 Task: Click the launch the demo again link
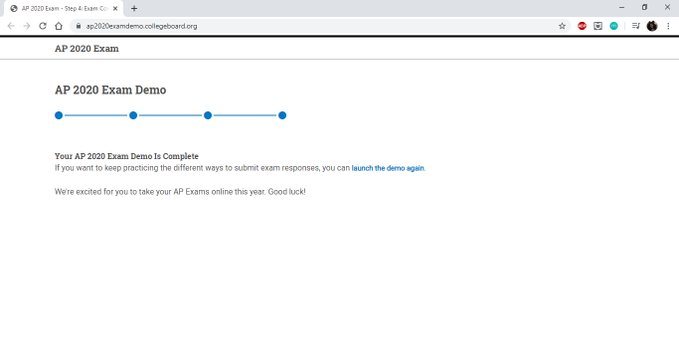tap(388, 168)
